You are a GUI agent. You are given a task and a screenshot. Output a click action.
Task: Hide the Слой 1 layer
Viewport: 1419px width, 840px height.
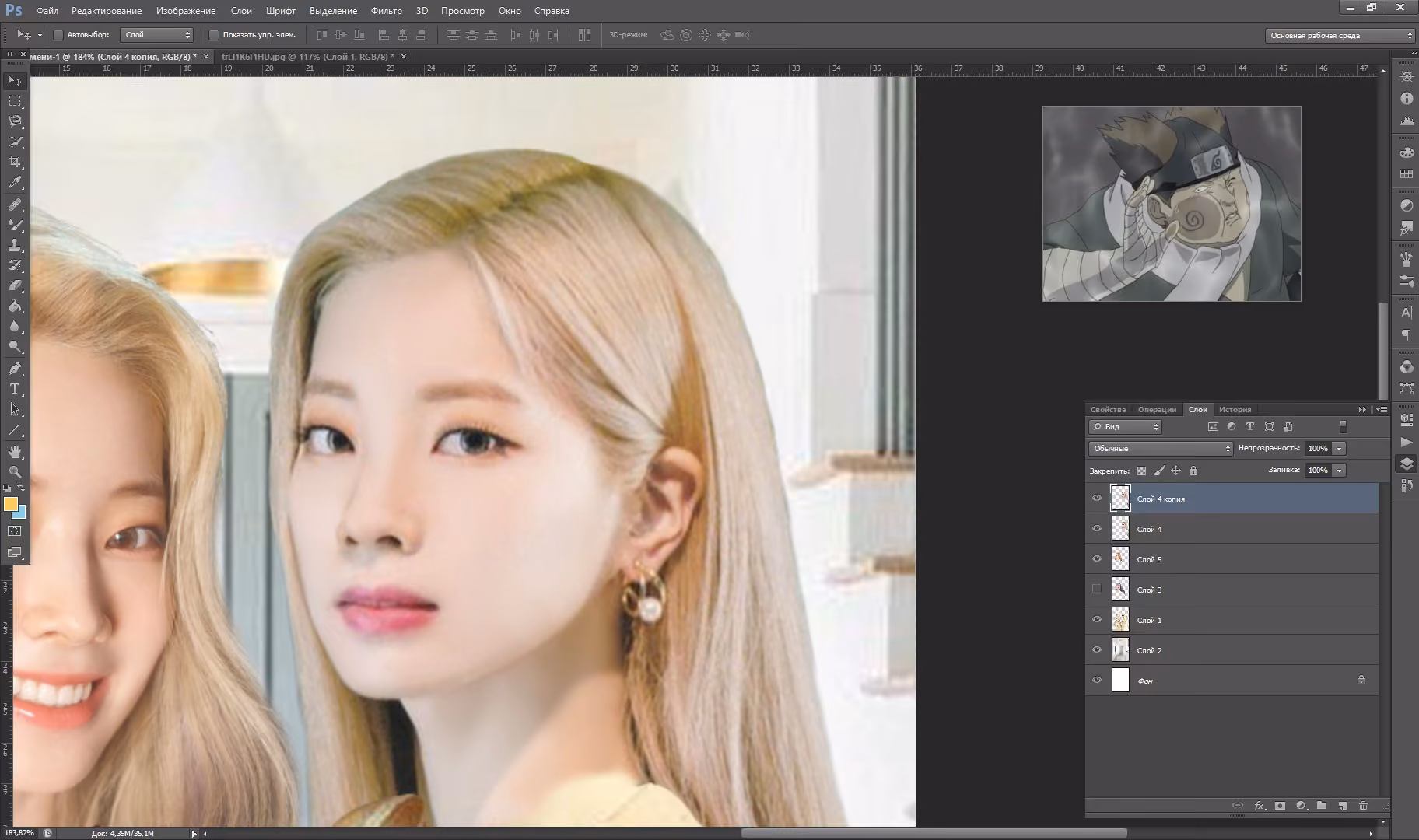tap(1097, 620)
